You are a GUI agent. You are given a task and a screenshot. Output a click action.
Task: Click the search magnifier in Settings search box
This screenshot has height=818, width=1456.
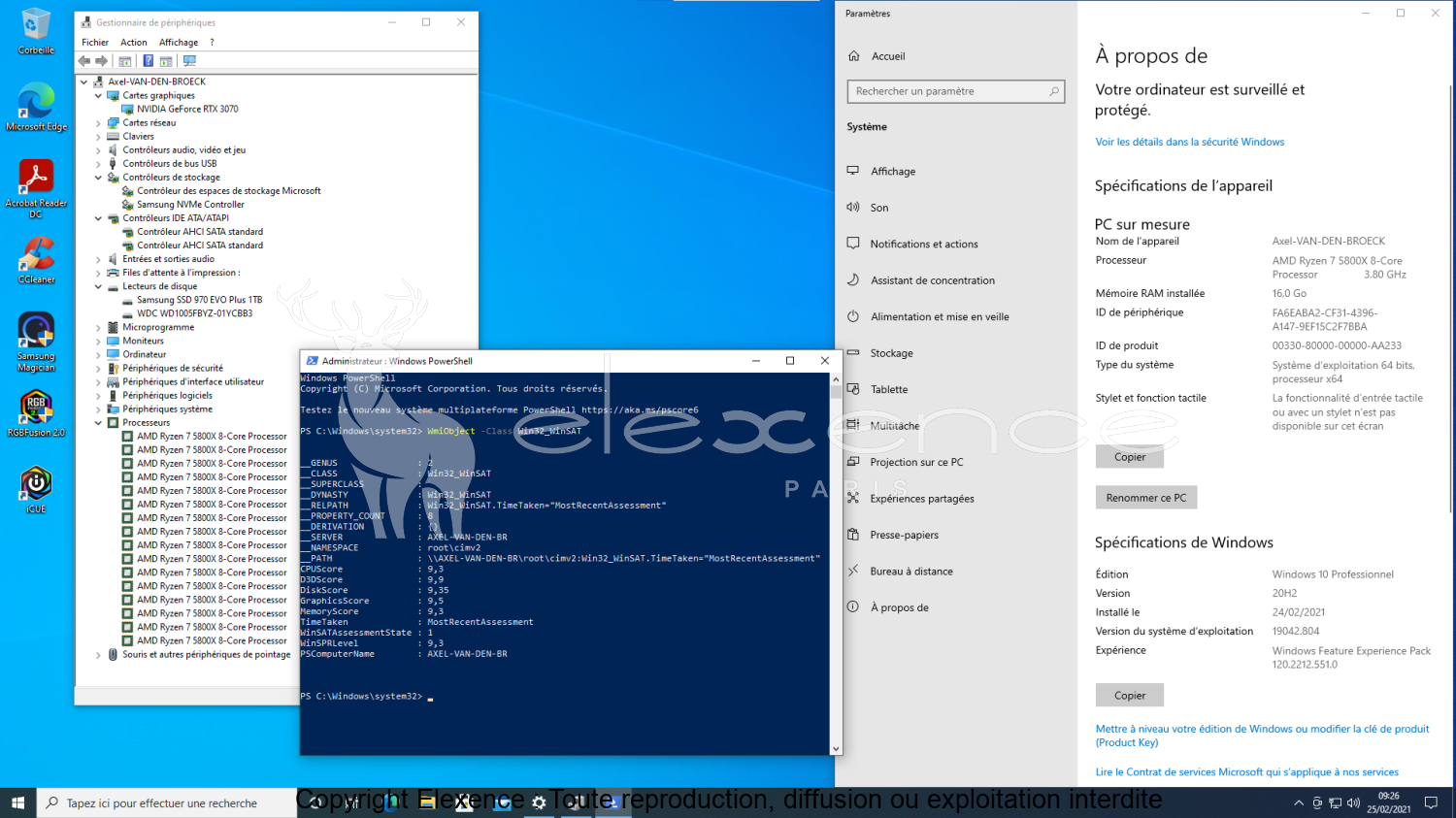(x=1054, y=91)
